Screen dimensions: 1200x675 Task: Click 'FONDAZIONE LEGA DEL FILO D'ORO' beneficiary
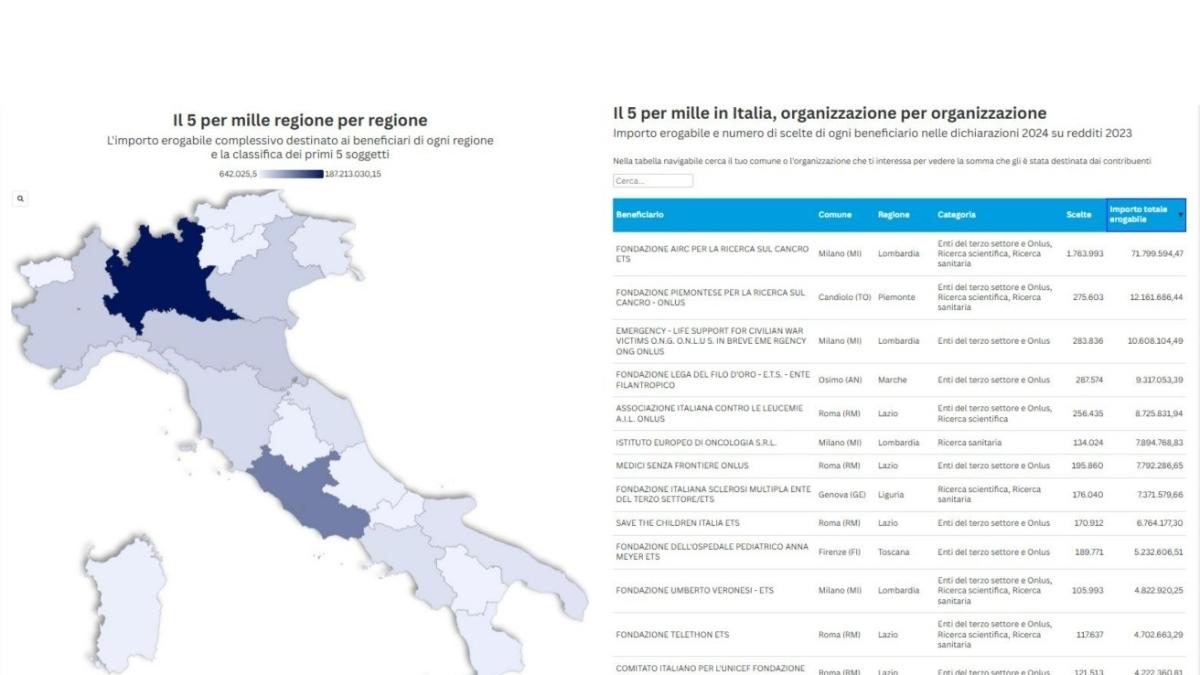tap(713, 380)
